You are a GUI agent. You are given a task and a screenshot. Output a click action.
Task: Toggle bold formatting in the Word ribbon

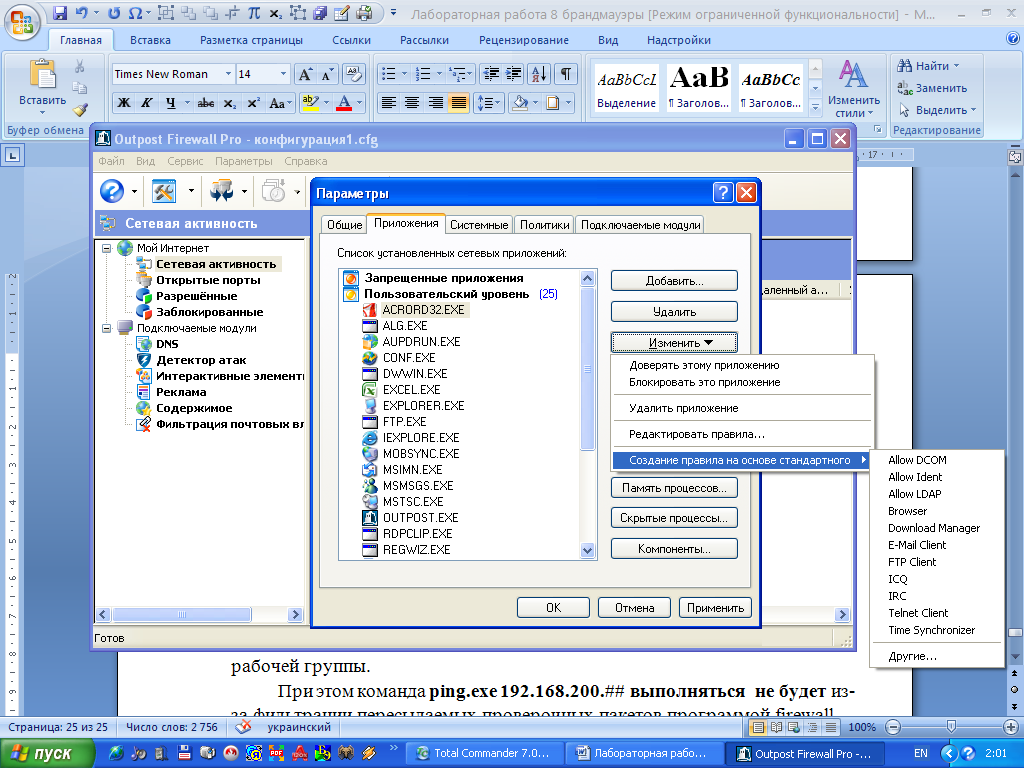pyautogui.click(x=123, y=103)
